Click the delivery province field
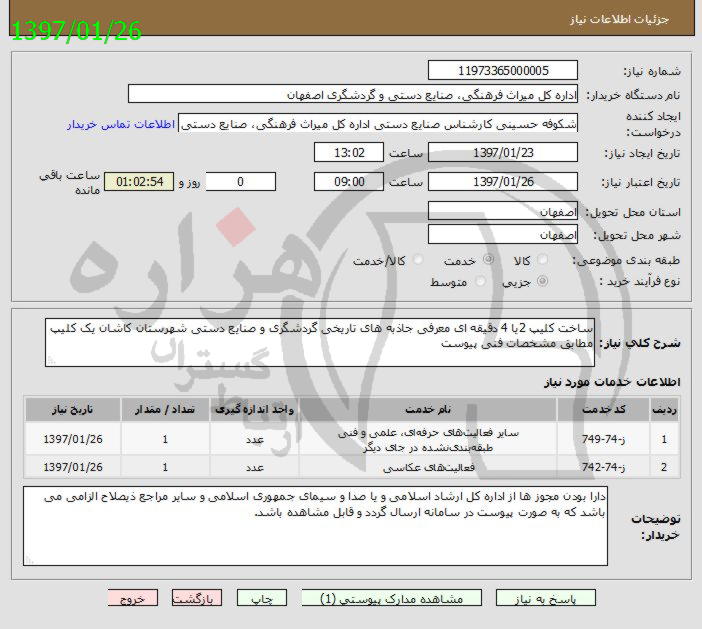702x629 pixels. point(503,211)
